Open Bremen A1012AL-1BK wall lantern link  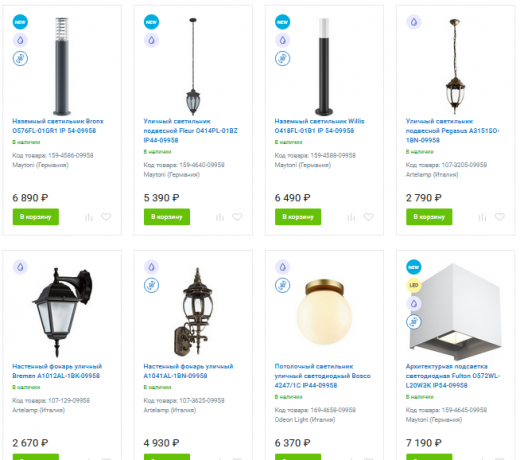coord(57,371)
